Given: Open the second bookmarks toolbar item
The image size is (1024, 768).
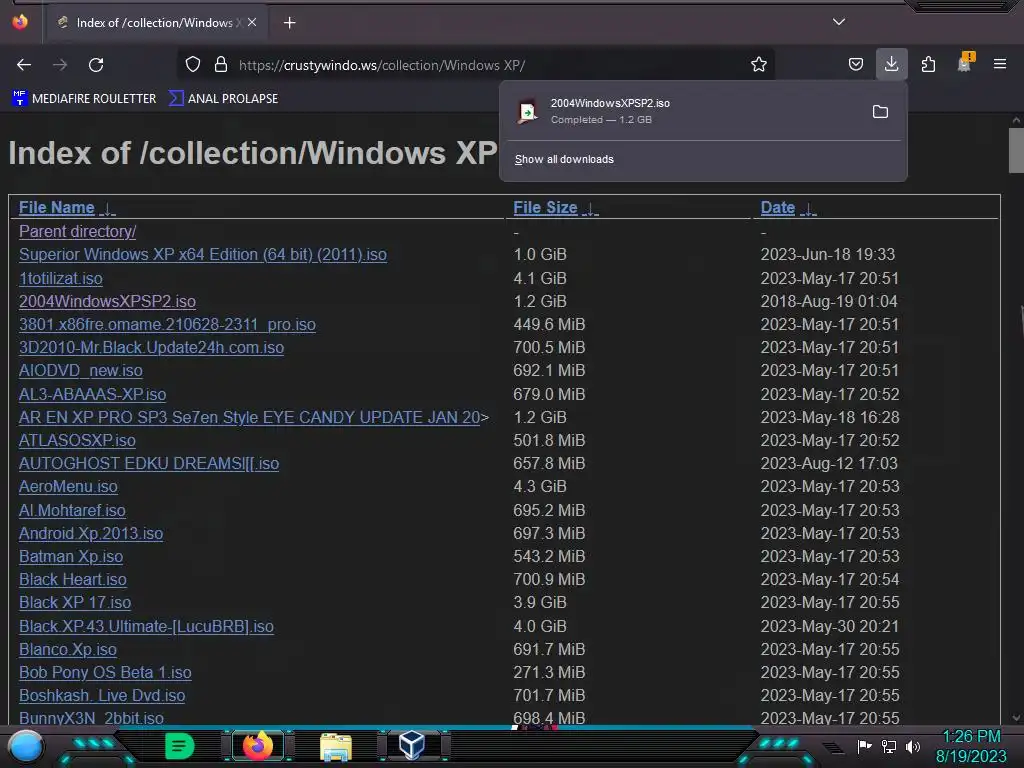Looking at the screenshot, I should click(x=223, y=99).
